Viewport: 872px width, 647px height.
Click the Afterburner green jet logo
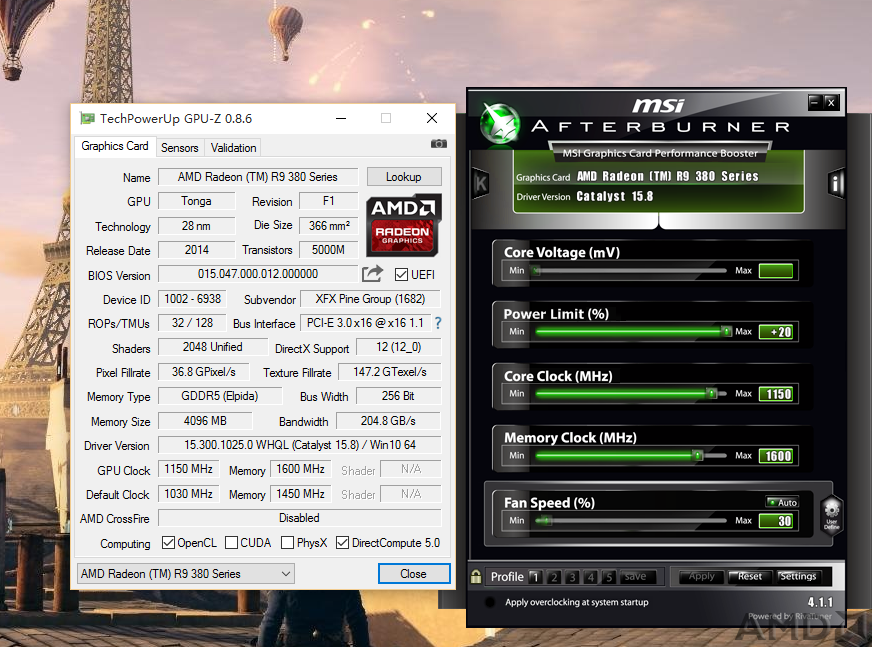point(500,124)
